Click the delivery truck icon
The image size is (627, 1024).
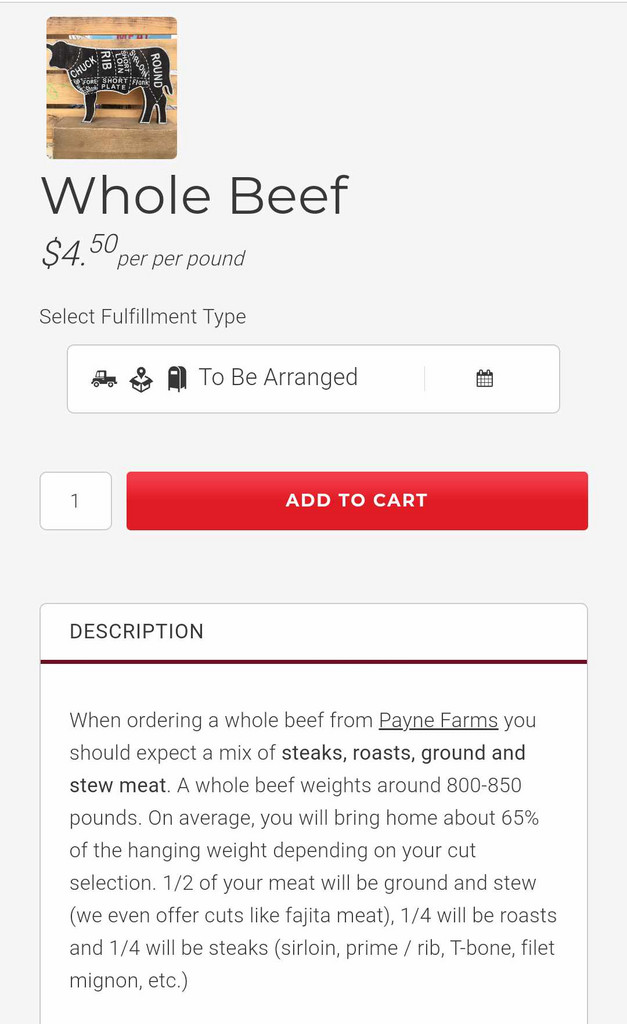[x=104, y=378]
